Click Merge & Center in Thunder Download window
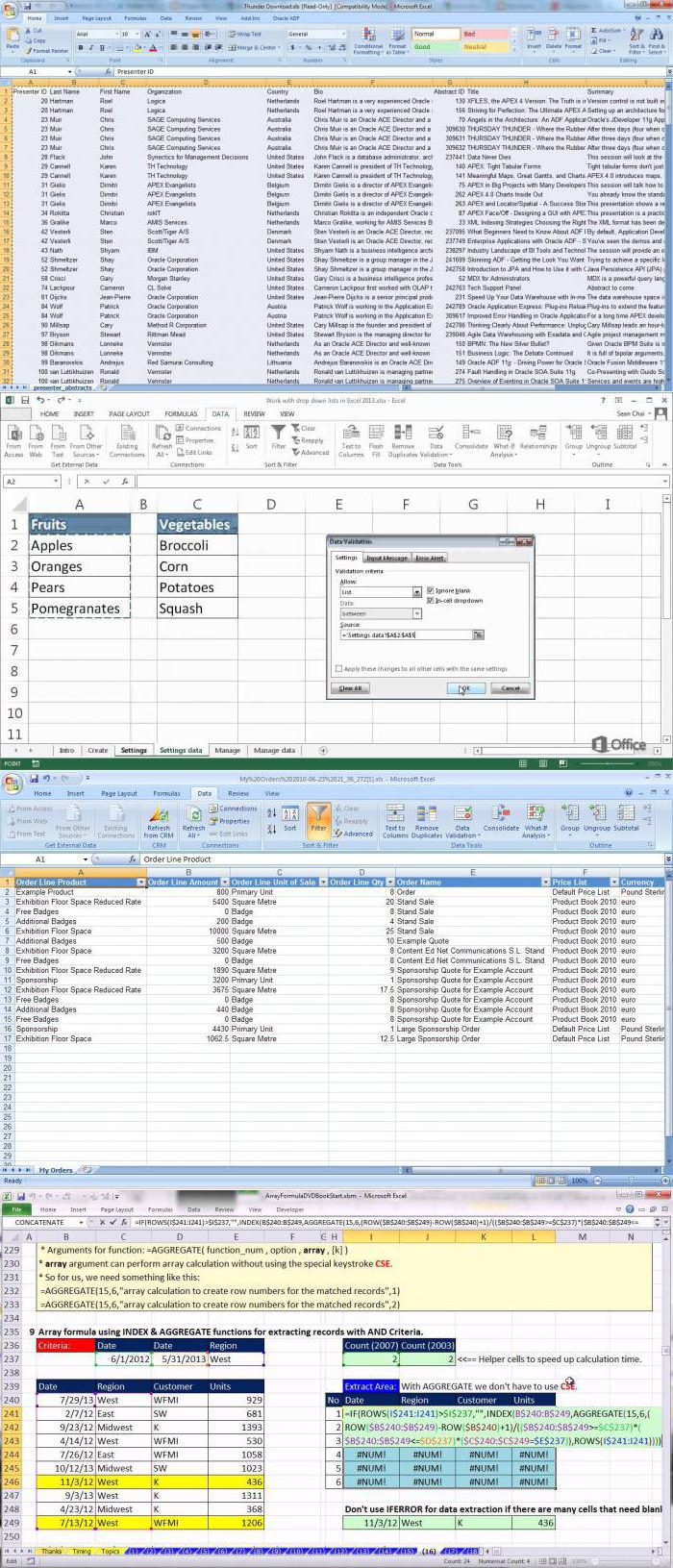Screen dimensions: 673x1568 tap(254, 47)
